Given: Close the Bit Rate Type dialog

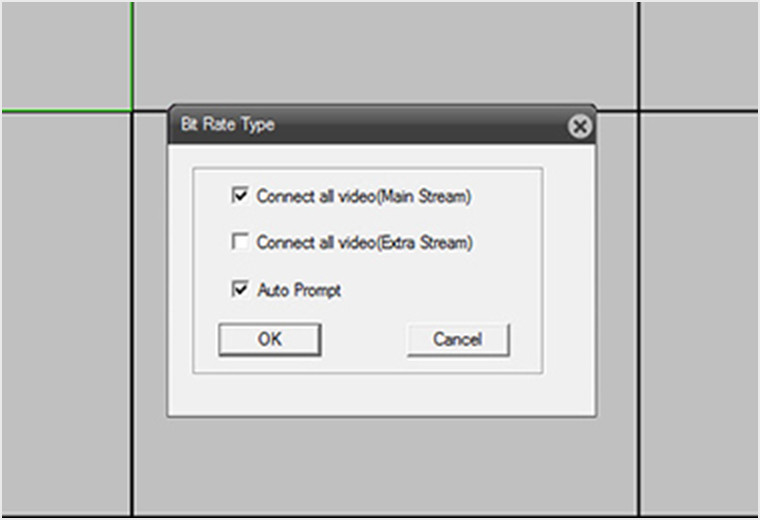Looking at the screenshot, I should click(x=579, y=126).
